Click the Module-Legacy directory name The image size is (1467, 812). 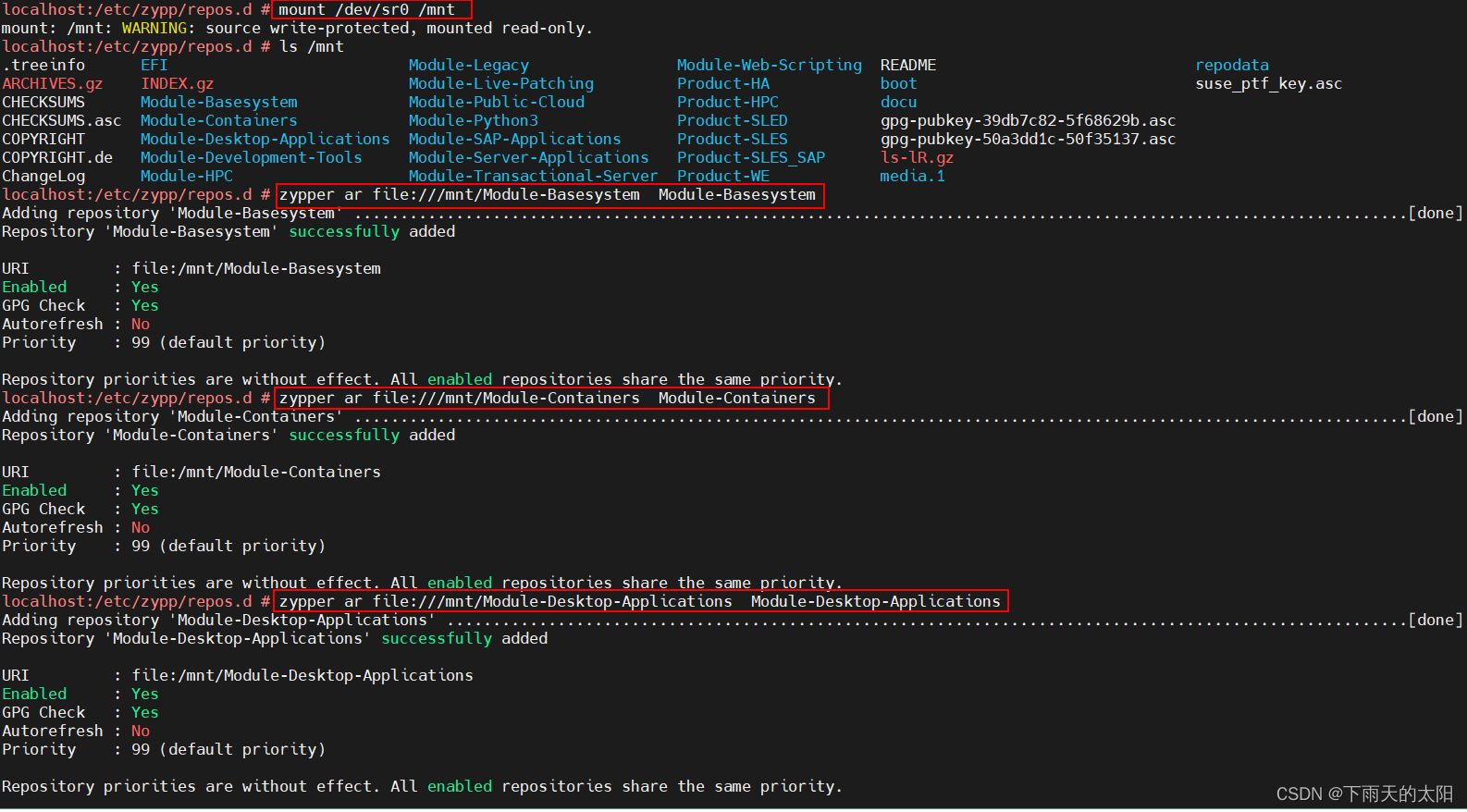(469, 65)
